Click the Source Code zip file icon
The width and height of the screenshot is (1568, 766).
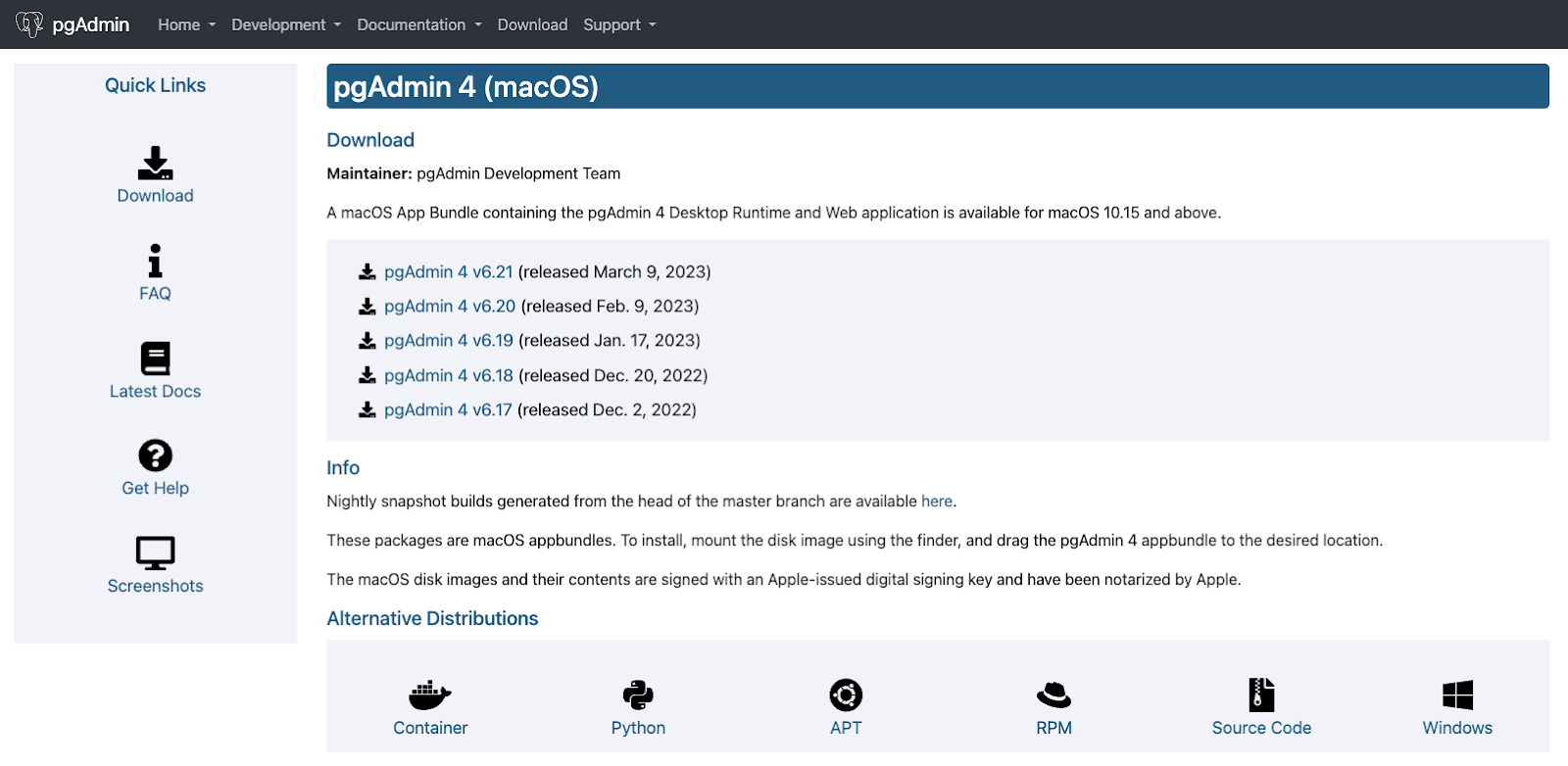click(x=1261, y=694)
